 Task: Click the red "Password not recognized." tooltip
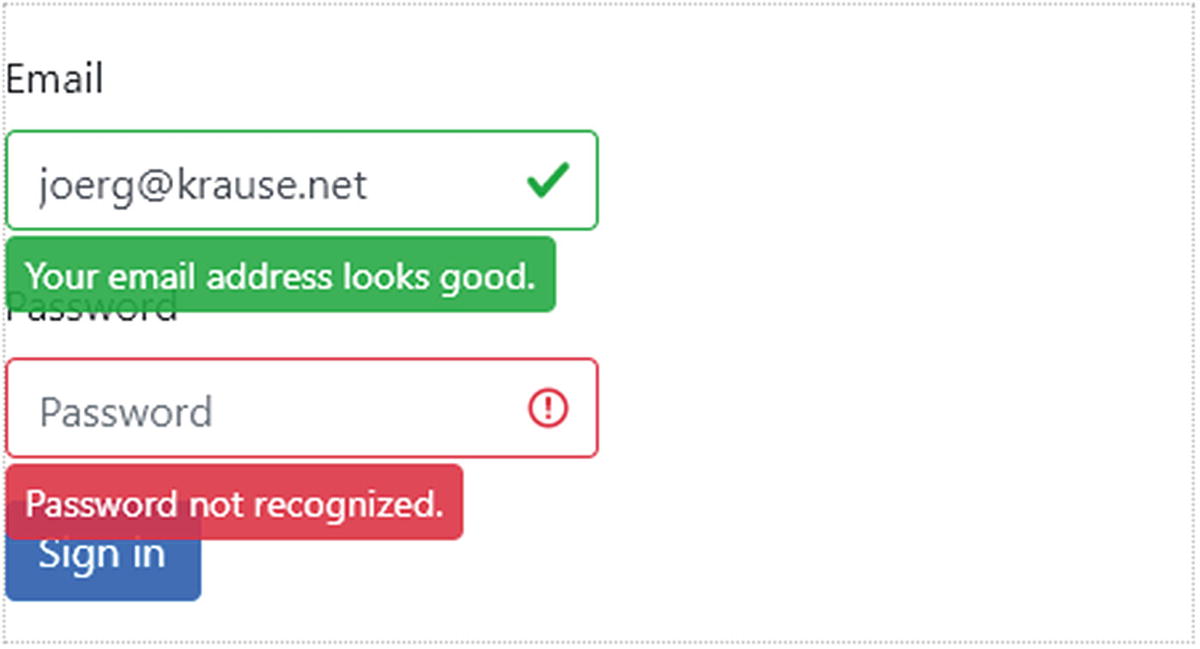[x=234, y=503]
